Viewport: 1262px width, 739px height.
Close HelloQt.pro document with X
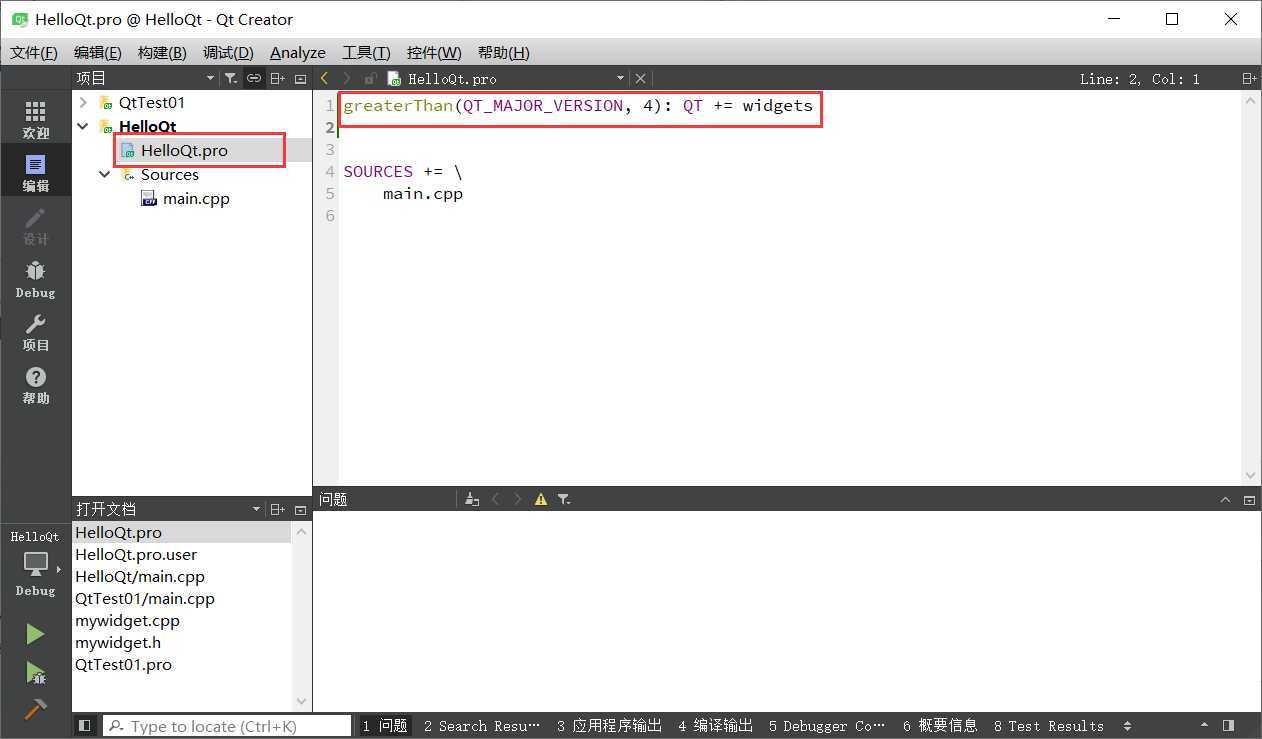click(x=641, y=78)
